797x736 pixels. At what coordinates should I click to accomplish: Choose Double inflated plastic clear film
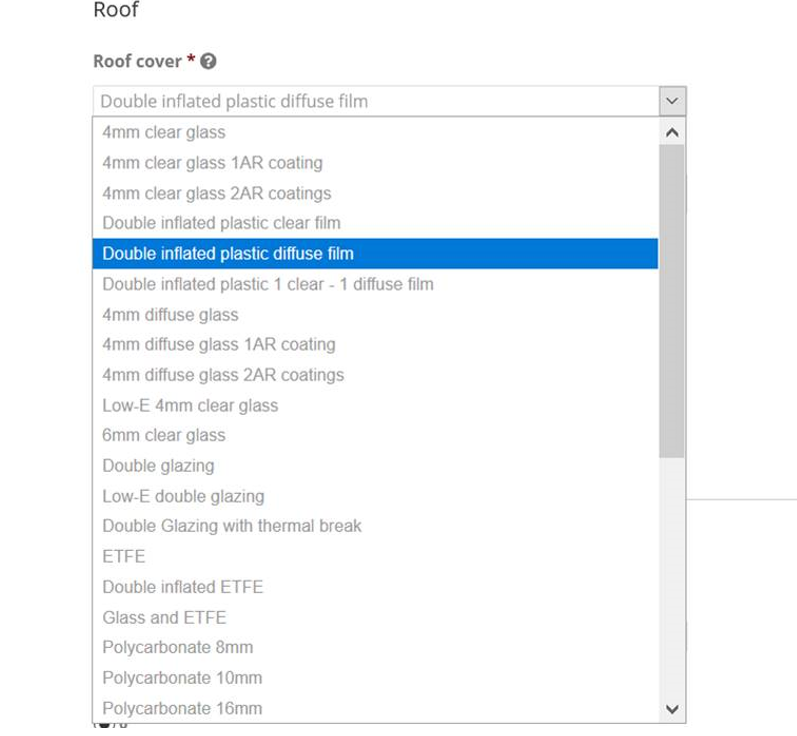[375, 223]
